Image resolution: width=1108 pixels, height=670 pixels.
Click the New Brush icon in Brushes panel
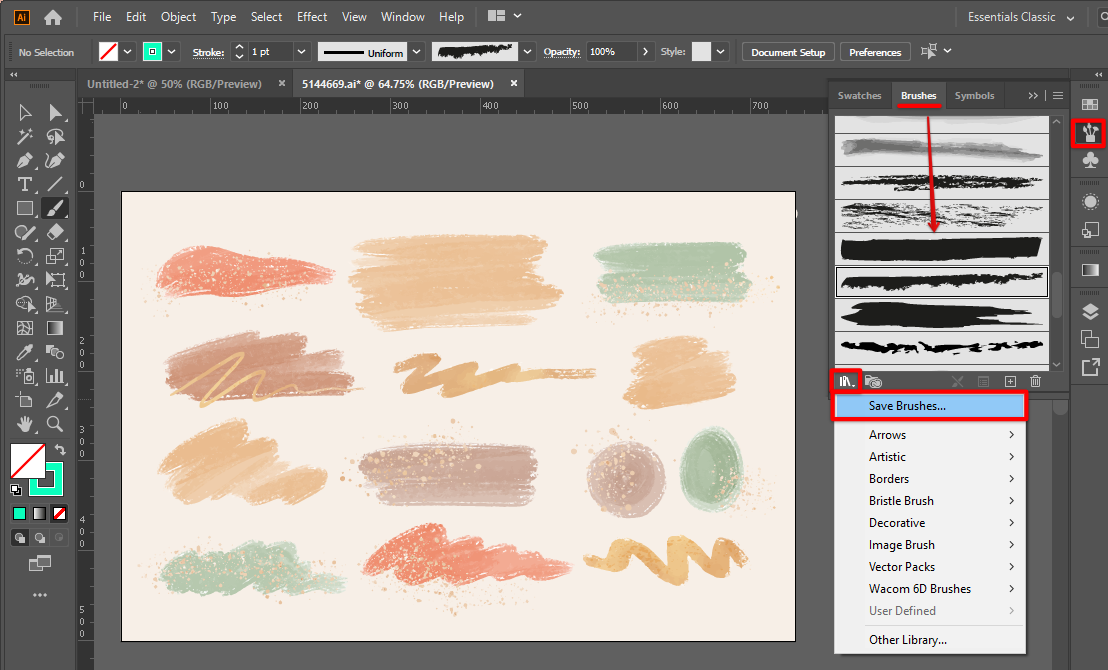click(1010, 381)
